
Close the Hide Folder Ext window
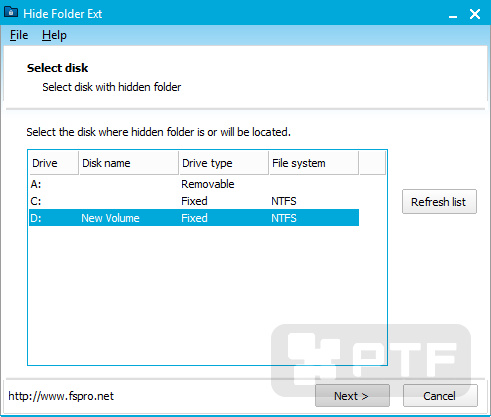(475, 14)
